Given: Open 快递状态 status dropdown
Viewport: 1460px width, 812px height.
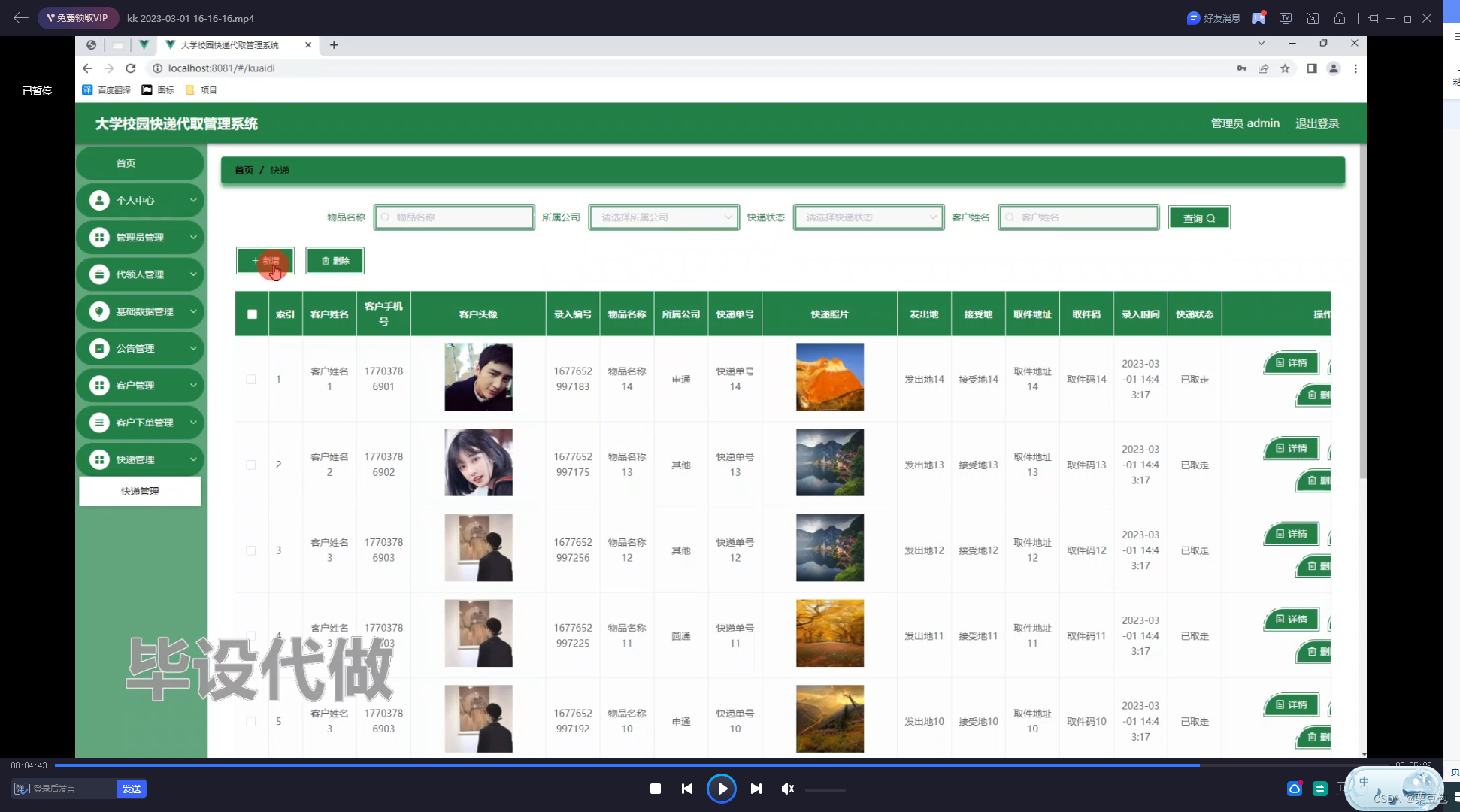Looking at the screenshot, I should point(868,217).
